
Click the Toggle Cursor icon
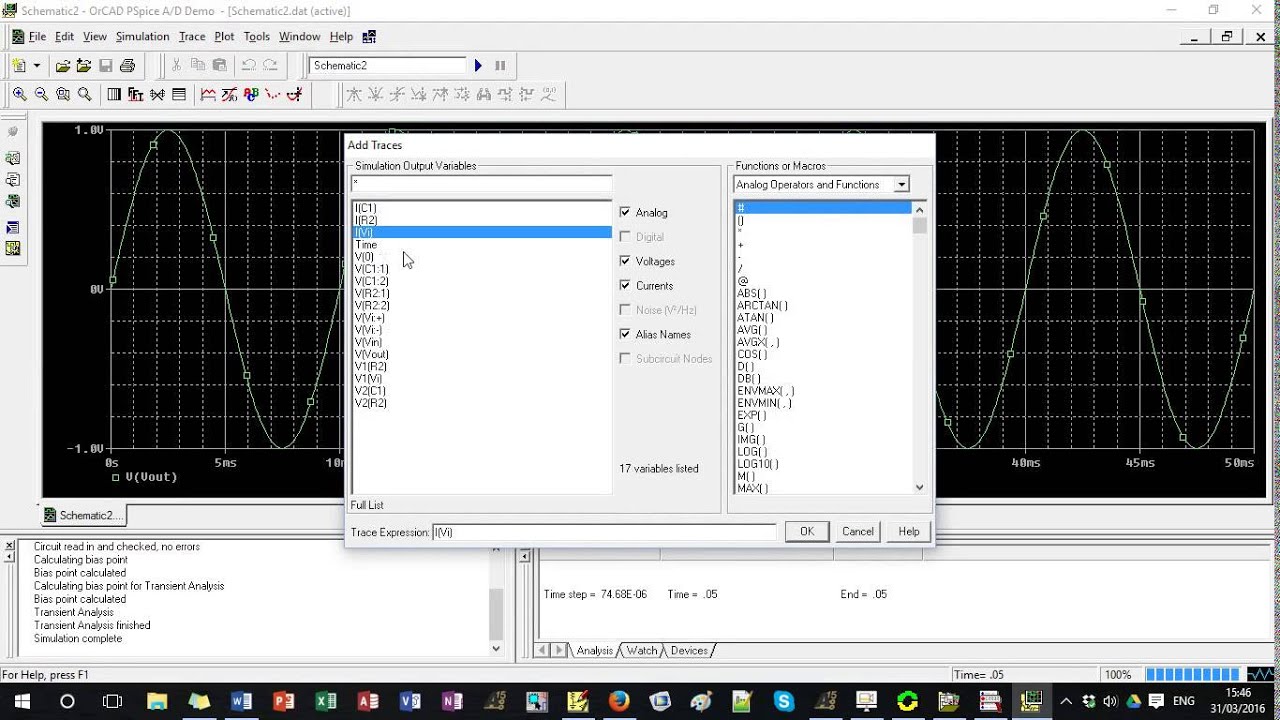pos(295,95)
